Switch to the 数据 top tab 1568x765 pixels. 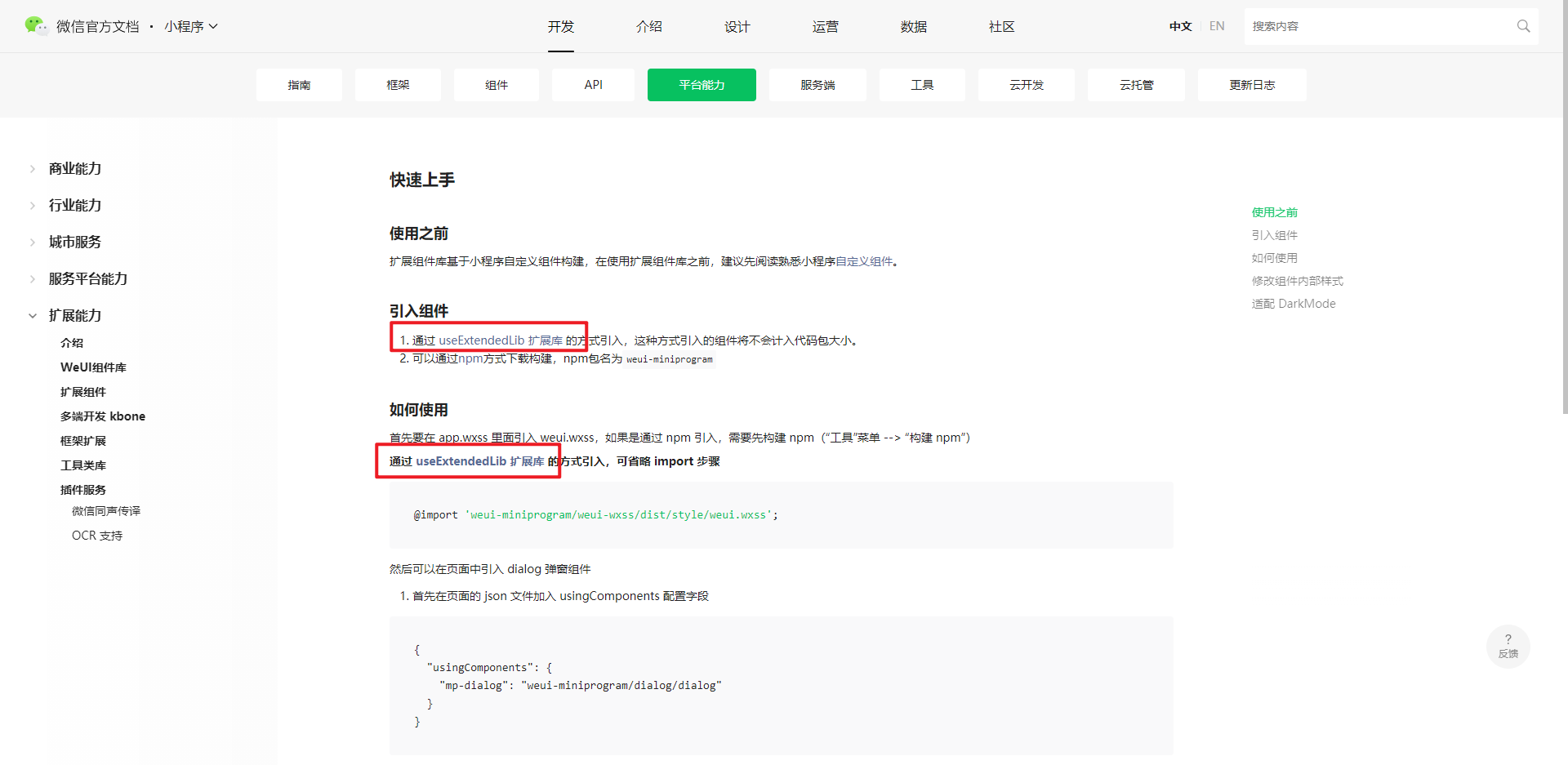coord(914,27)
